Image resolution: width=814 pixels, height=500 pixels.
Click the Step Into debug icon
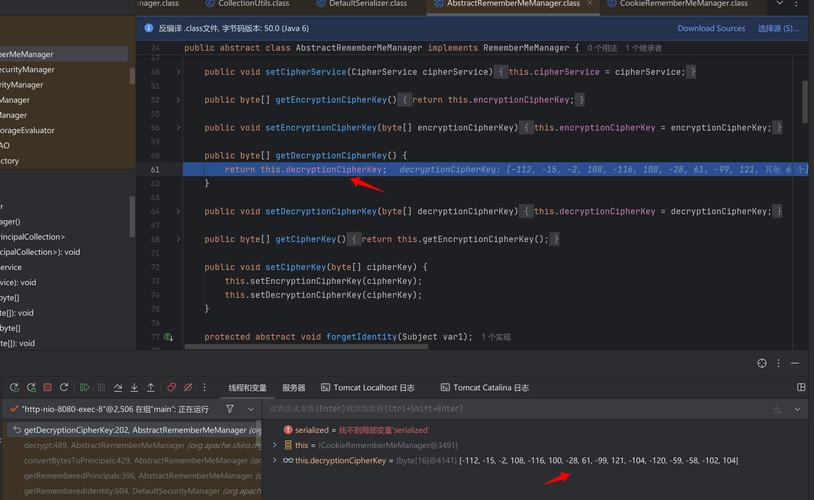[x=134, y=387]
